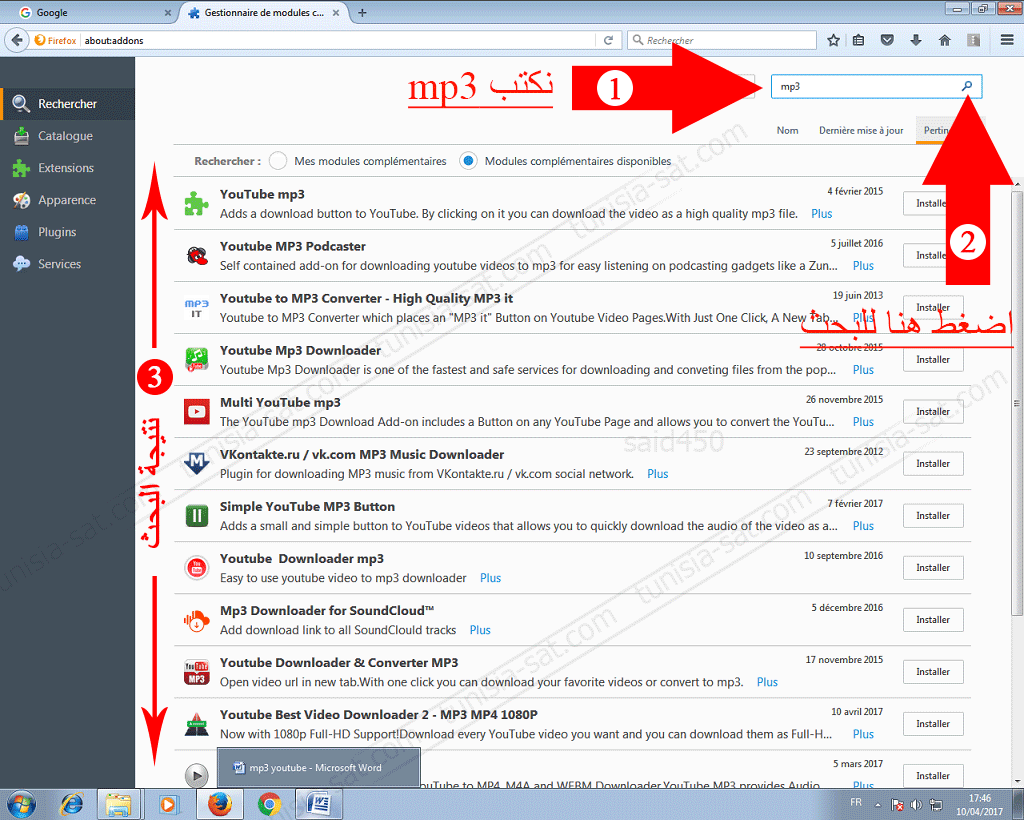Image resolution: width=1024 pixels, height=820 pixels.
Task: Close the Google tab
Action: tap(168, 12)
